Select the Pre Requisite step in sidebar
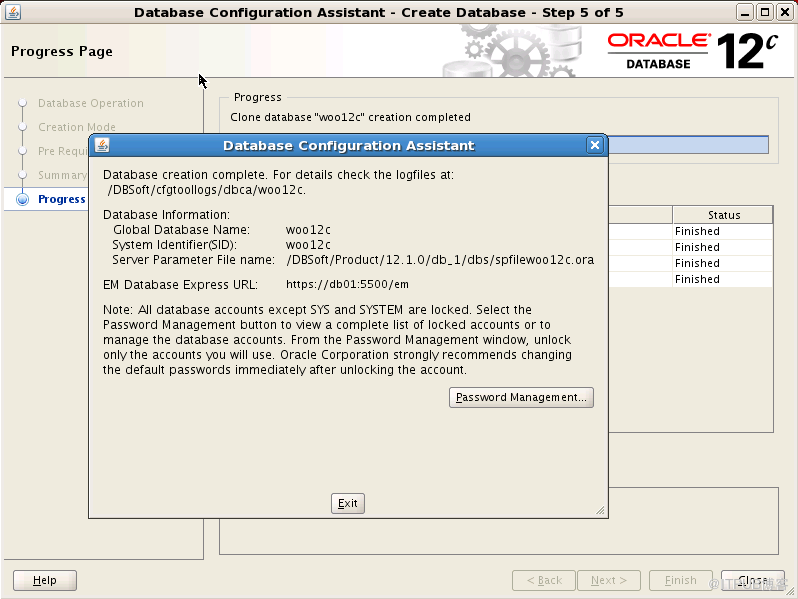 click(x=63, y=151)
